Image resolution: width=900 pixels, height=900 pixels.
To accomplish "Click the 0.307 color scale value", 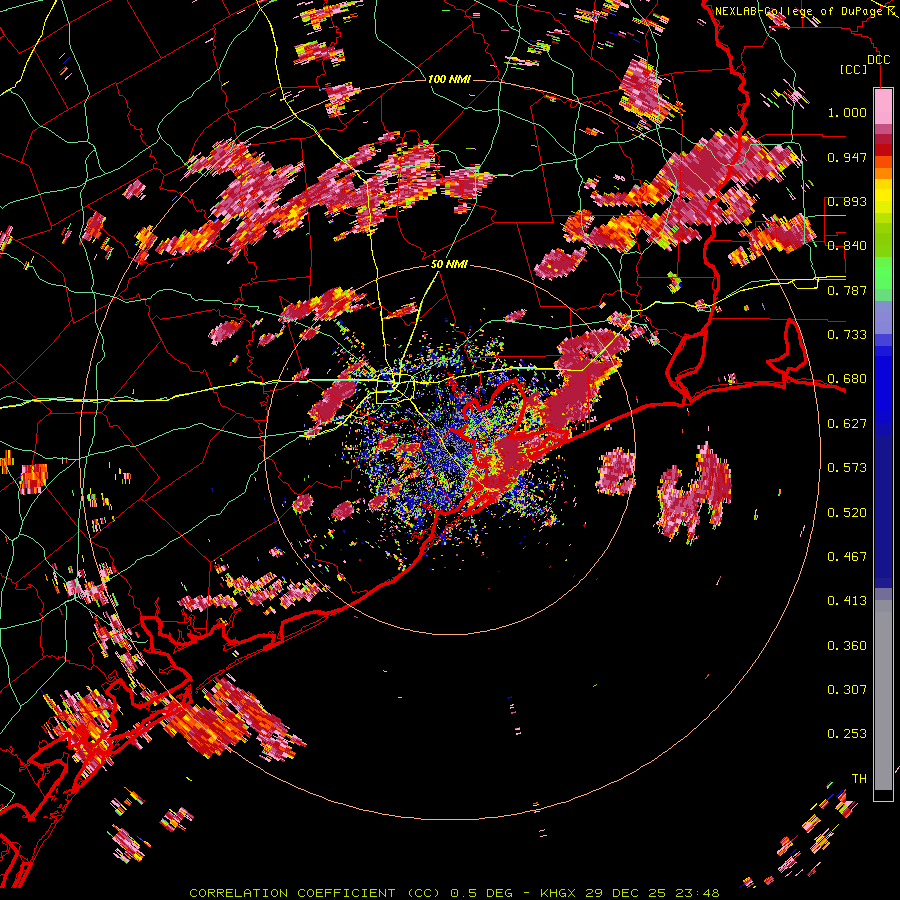I will tap(847, 690).
